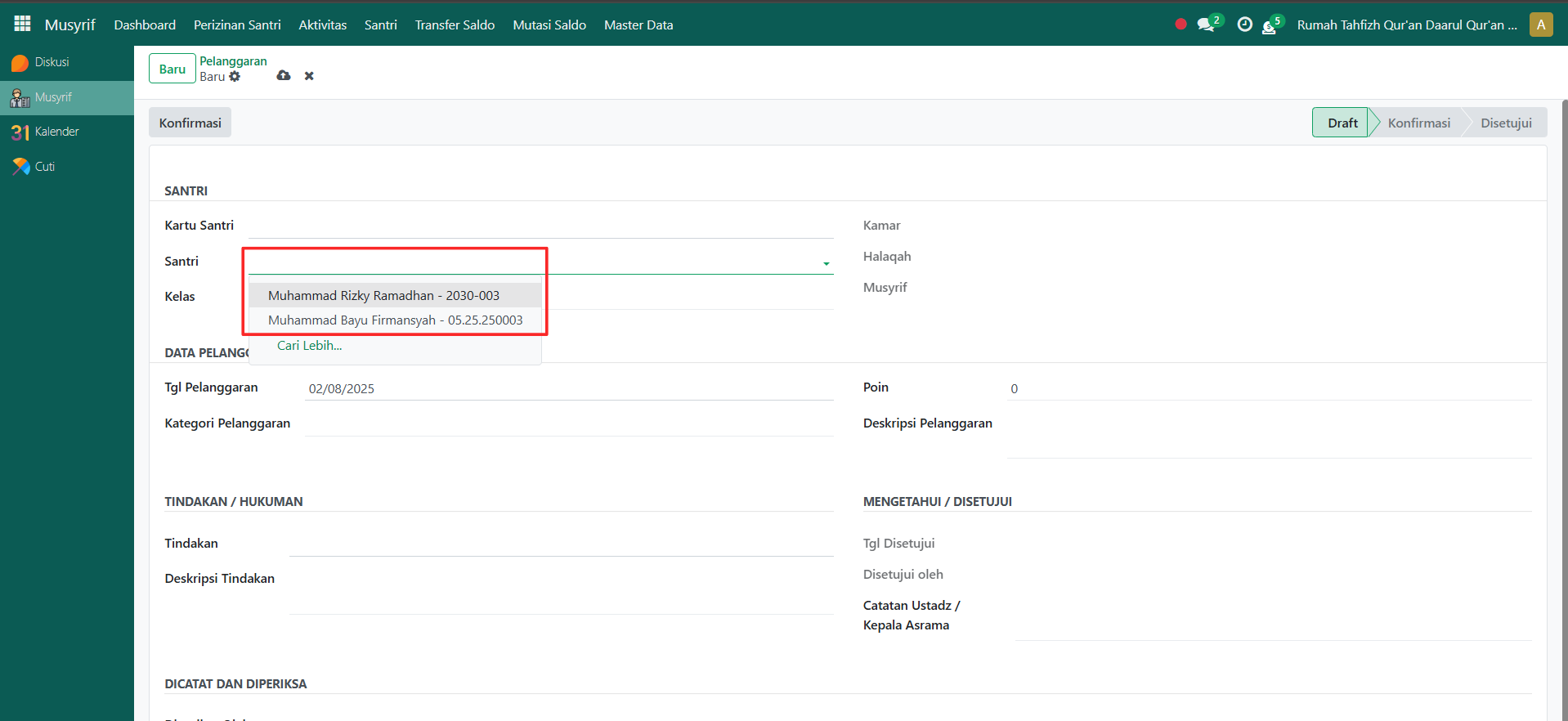The width and height of the screenshot is (1568, 721).
Task: Click the red recording status dot
Action: coord(1180,25)
